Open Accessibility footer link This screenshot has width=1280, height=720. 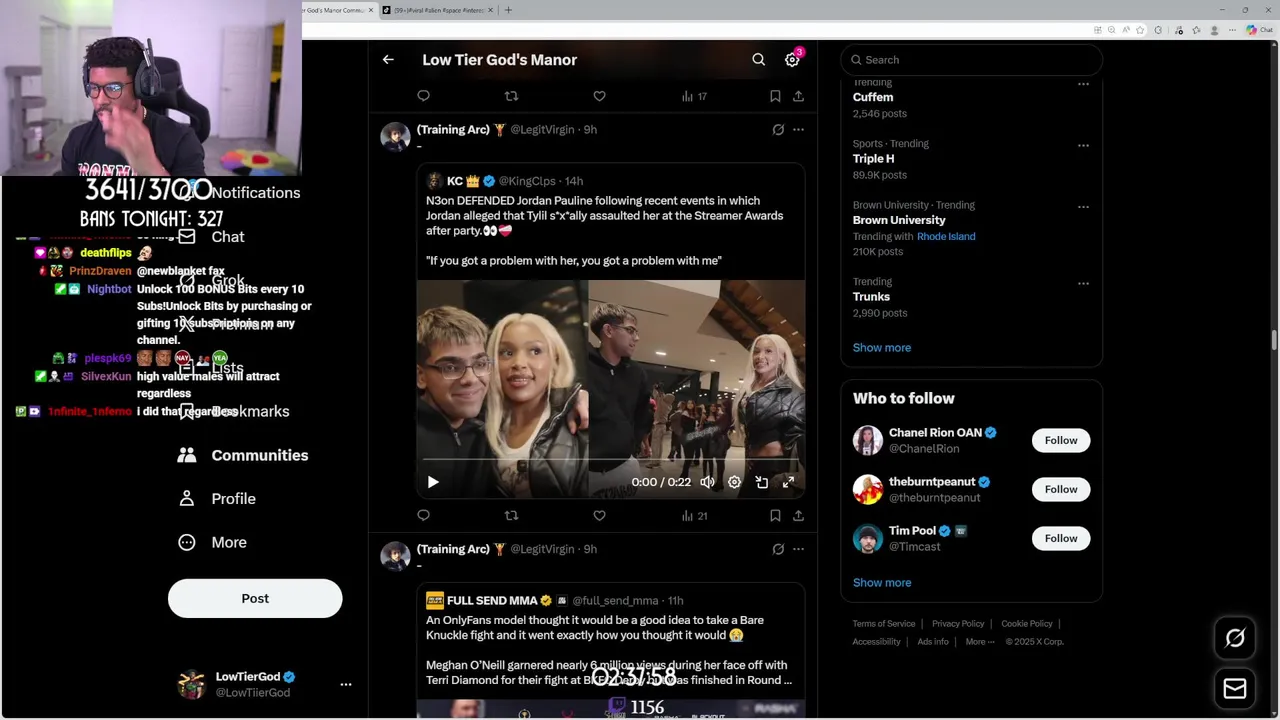pos(877,642)
